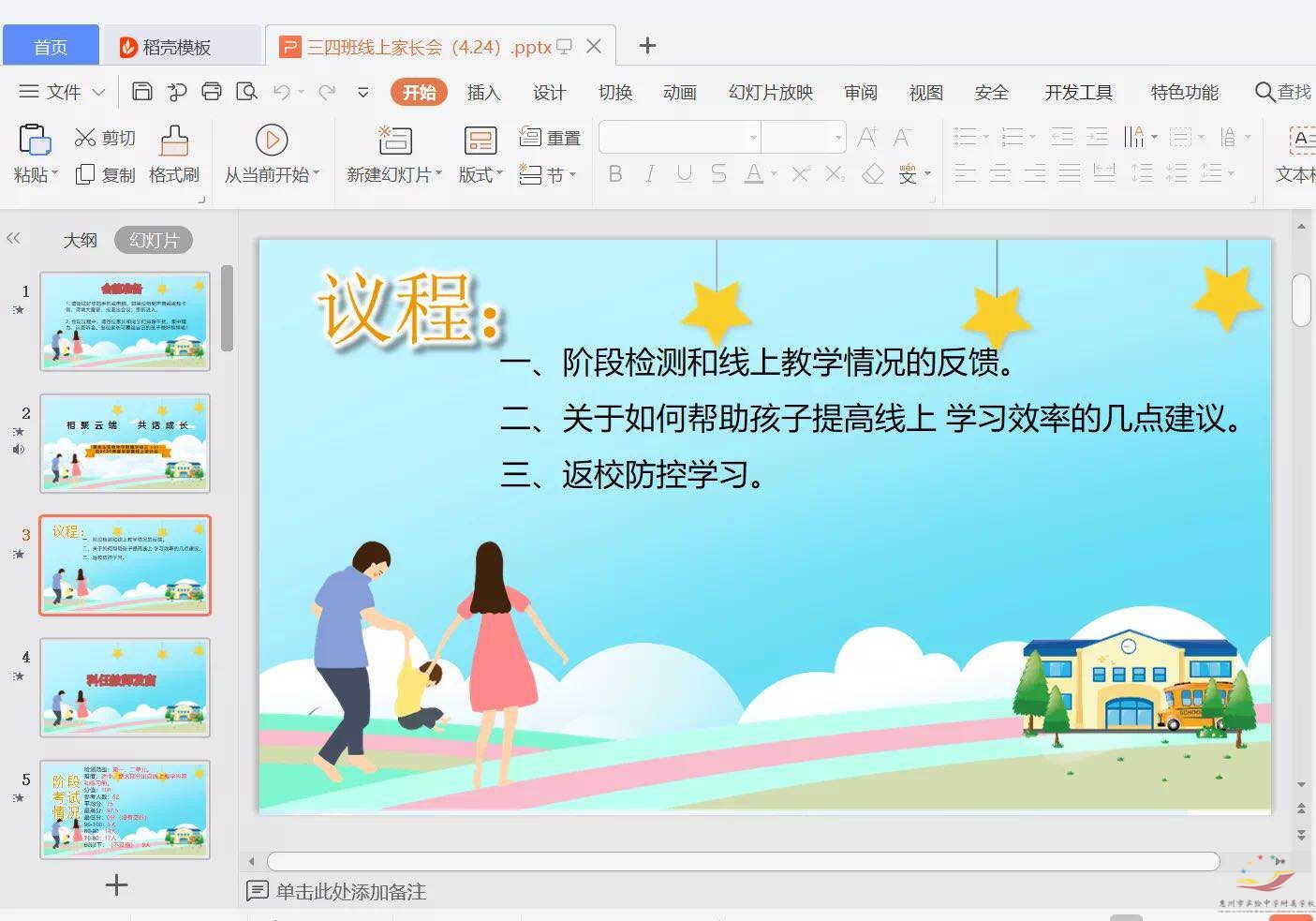The height and width of the screenshot is (921, 1316).
Task: Click the Copy (复制) button
Action: (106, 175)
